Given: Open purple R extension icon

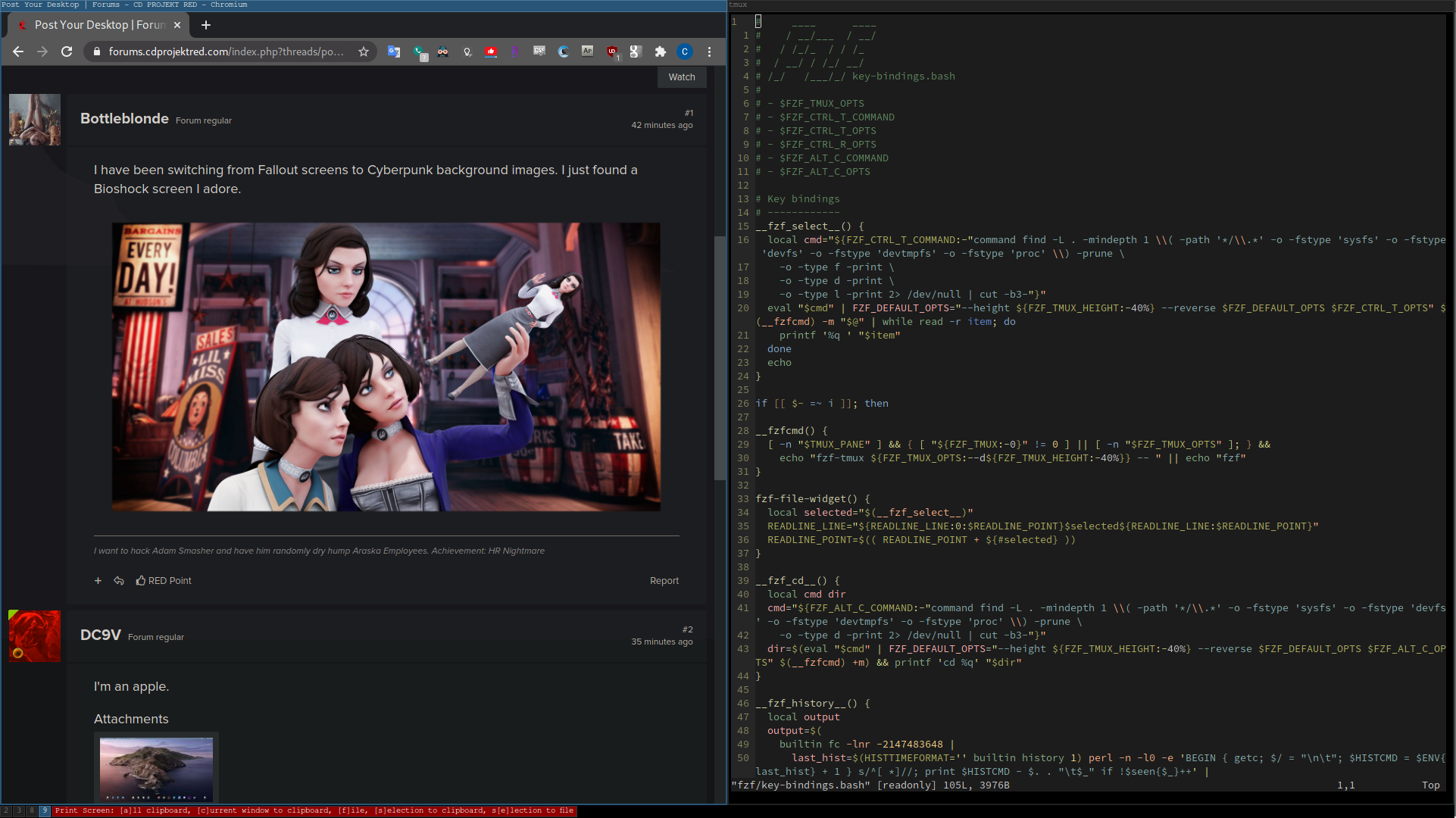Looking at the screenshot, I should [515, 52].
